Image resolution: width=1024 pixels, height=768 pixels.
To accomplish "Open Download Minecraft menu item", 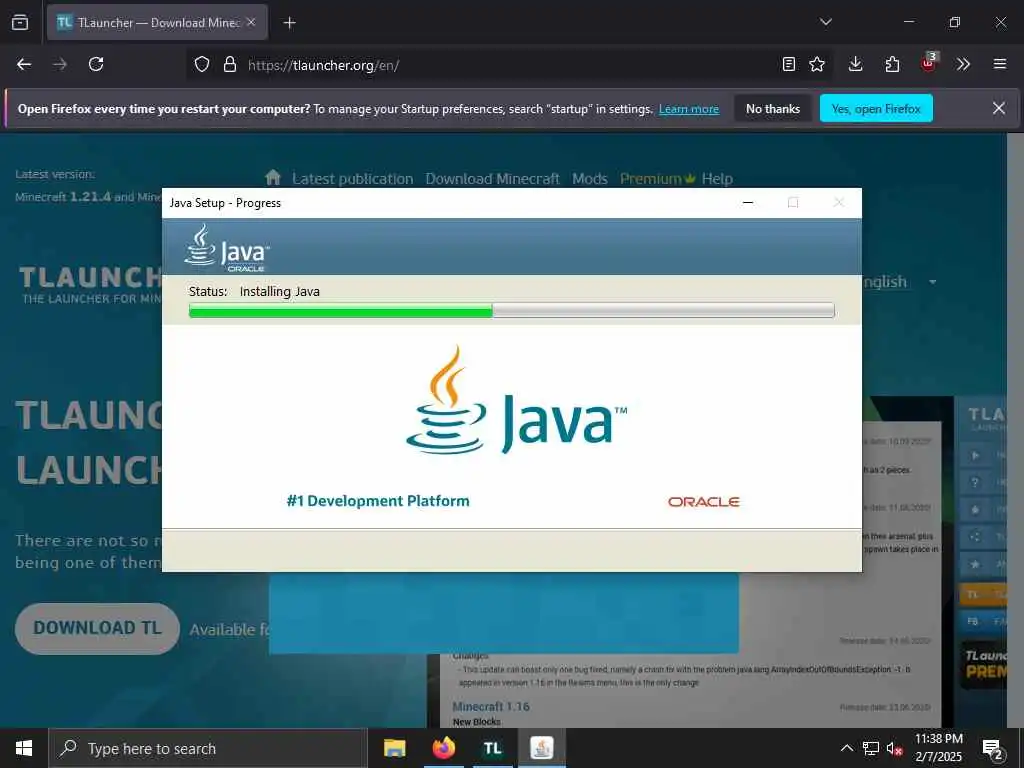I will pos(492,179).
